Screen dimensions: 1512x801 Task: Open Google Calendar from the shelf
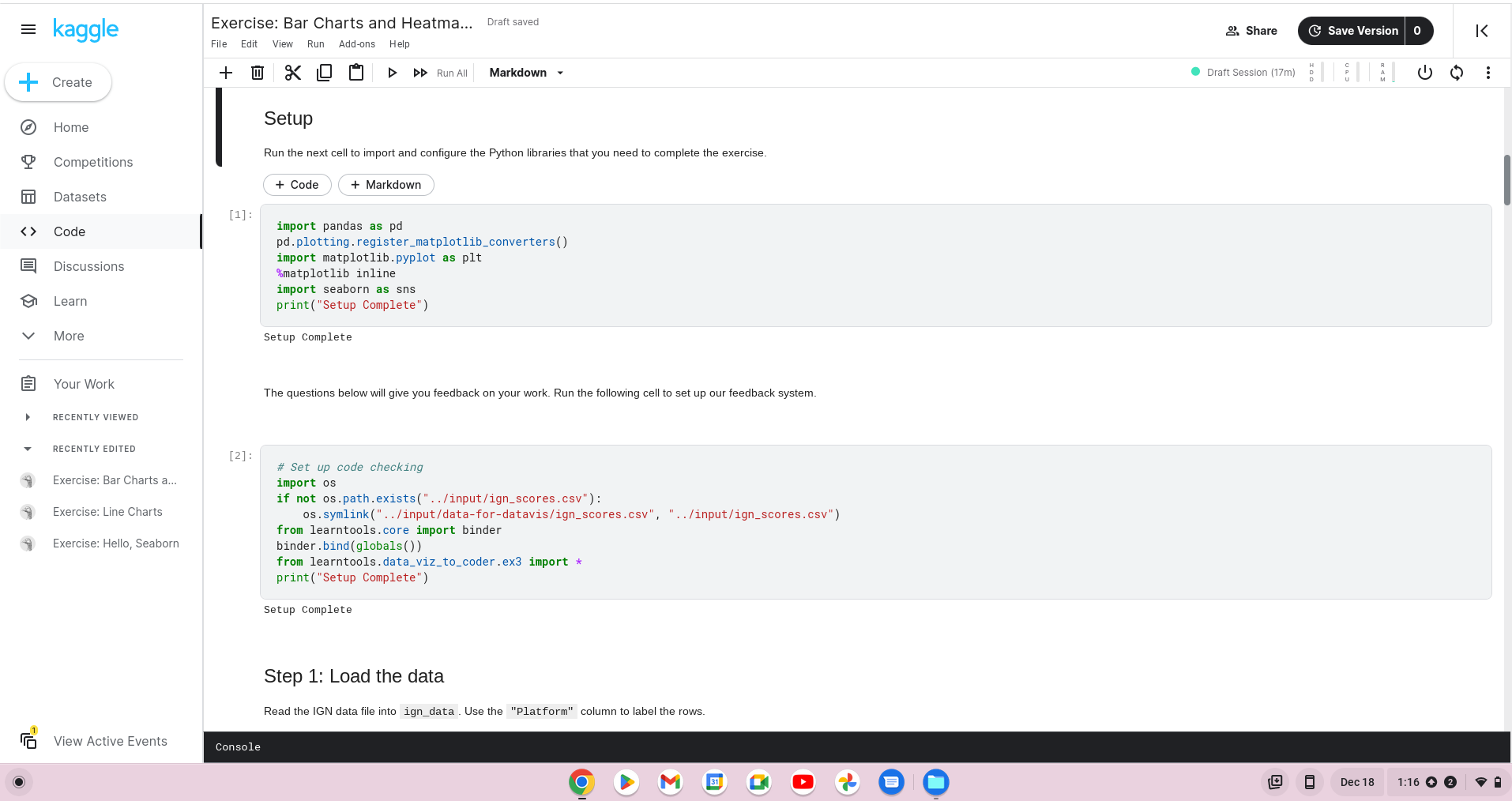(715, 782)
